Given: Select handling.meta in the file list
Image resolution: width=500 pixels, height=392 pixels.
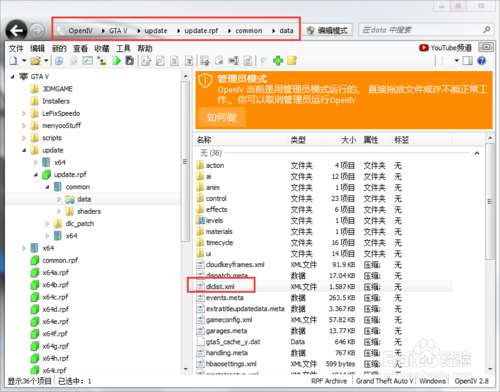Looking at the screenshot, I should [227, 353].
